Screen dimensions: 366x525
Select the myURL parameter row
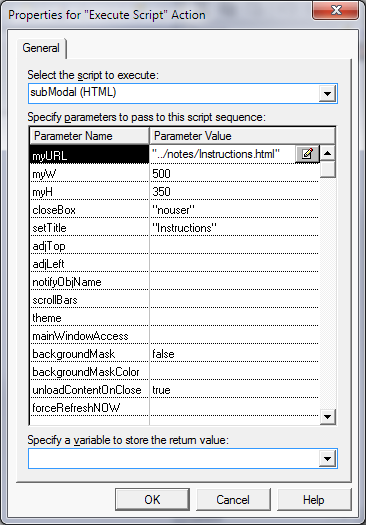pos(89,155)
